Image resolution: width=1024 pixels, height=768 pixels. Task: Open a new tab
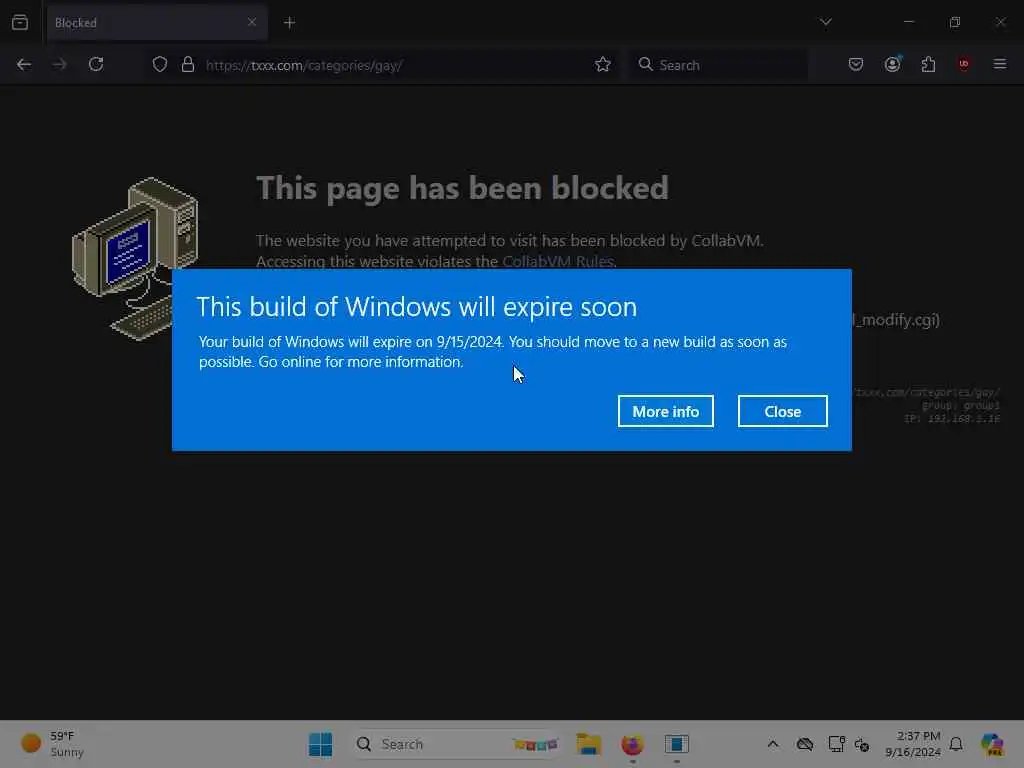pyautogui.click(x=290, y=23)
